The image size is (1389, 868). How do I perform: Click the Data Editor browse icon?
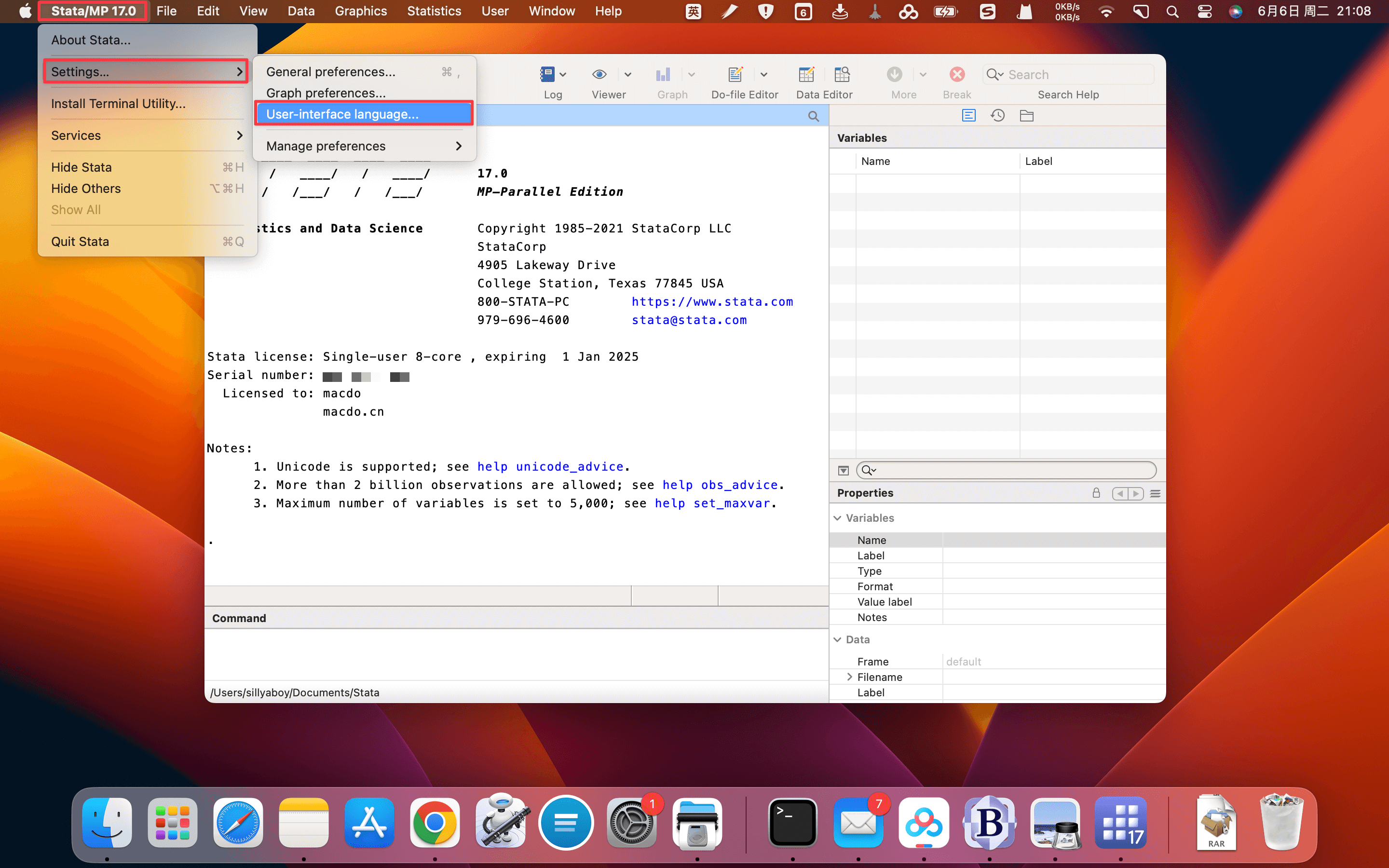click(842, 74)
